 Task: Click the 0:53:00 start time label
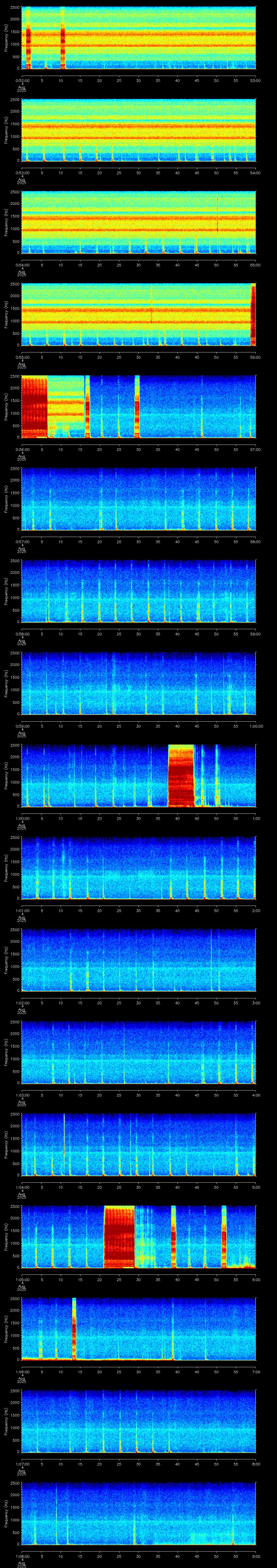coord(22,173)
